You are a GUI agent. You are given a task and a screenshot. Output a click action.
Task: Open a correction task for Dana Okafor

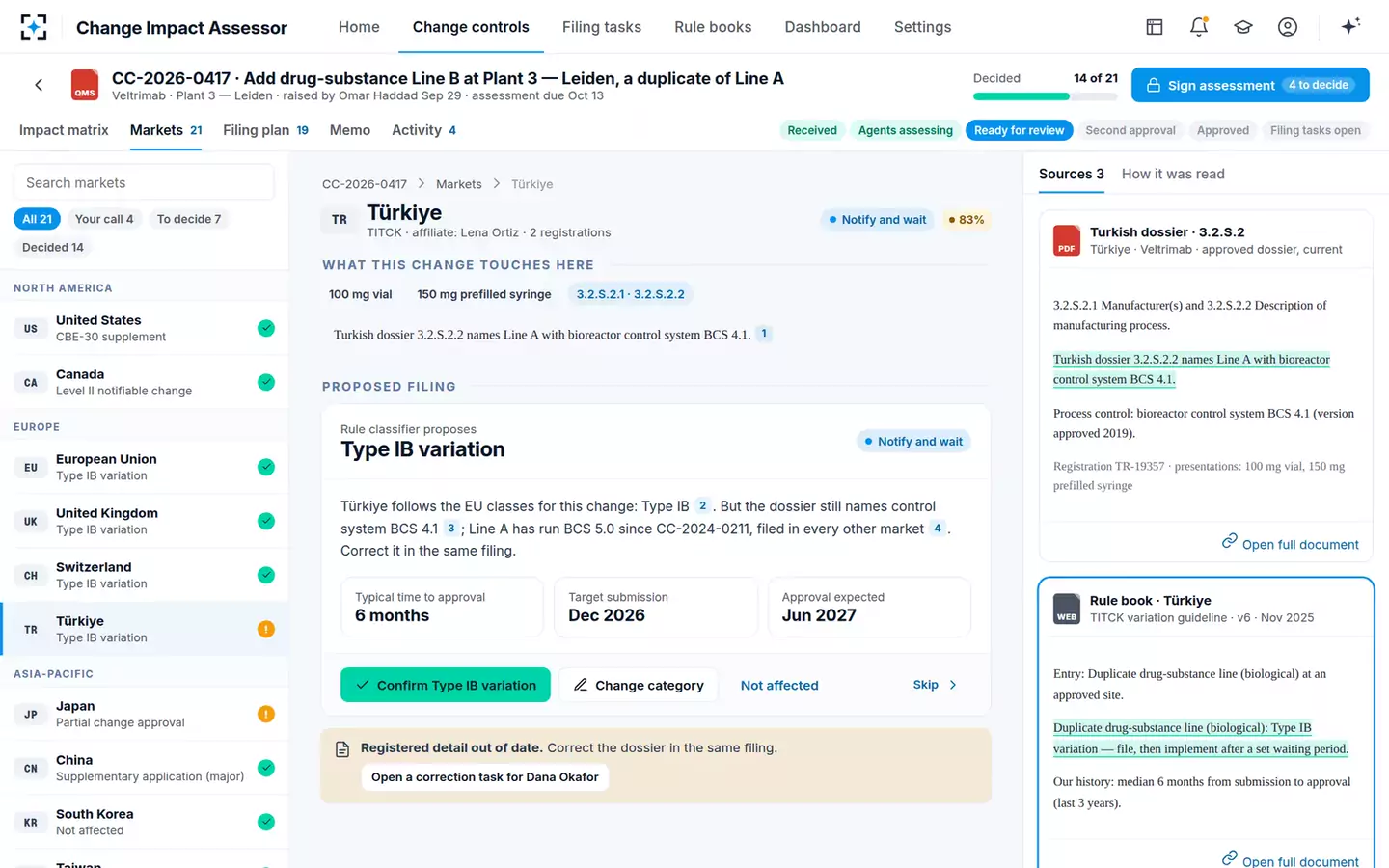tap(484, 777)
